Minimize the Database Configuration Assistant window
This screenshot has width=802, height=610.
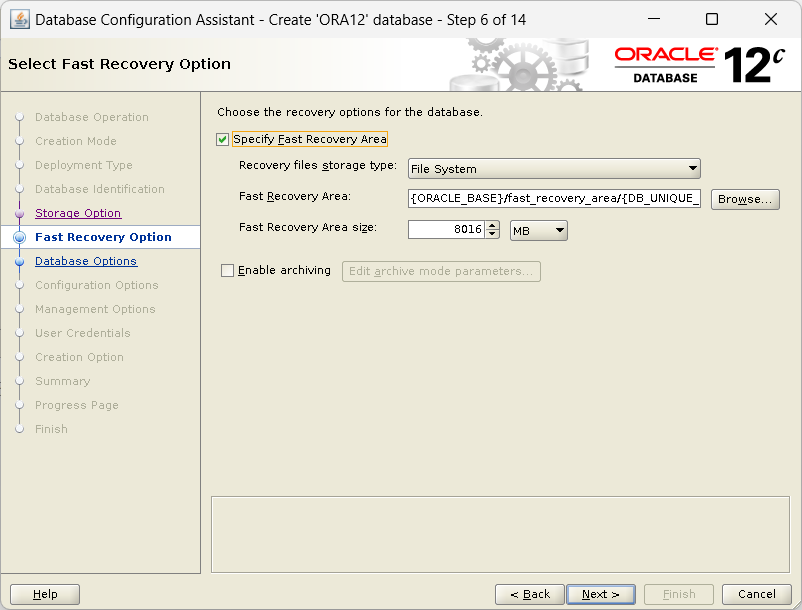pyautogui.click(x=654, y=19)
